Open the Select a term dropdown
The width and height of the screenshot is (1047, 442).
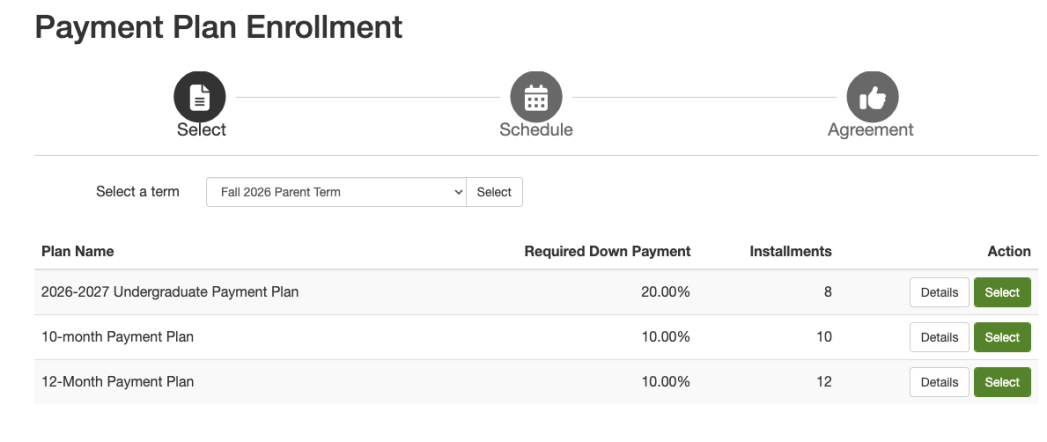336,192
